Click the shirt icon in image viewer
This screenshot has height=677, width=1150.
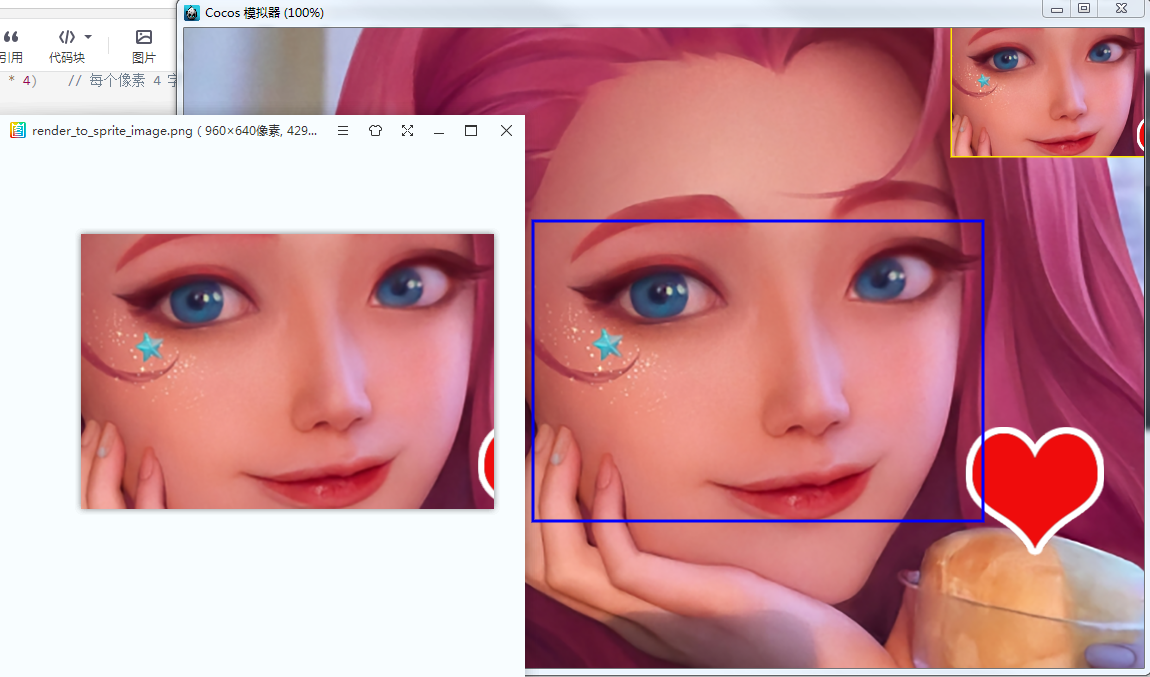coord(376,131)
